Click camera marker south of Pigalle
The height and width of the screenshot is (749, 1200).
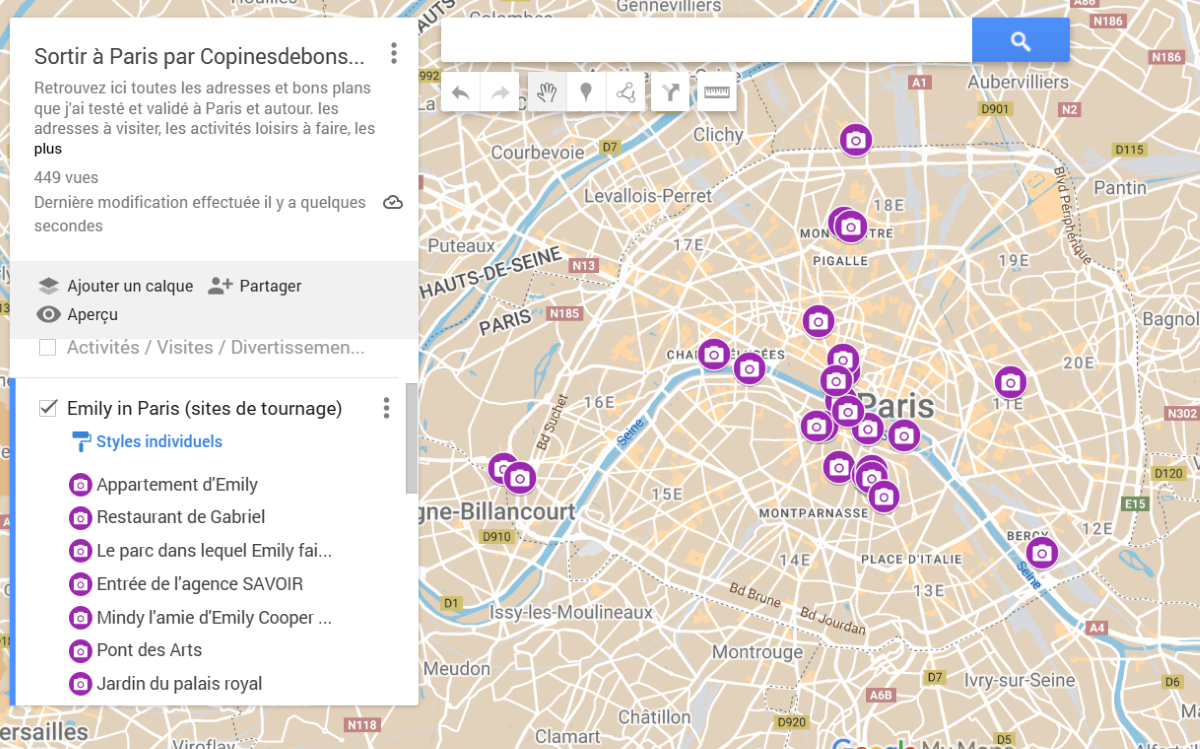[x=818, y=321]
